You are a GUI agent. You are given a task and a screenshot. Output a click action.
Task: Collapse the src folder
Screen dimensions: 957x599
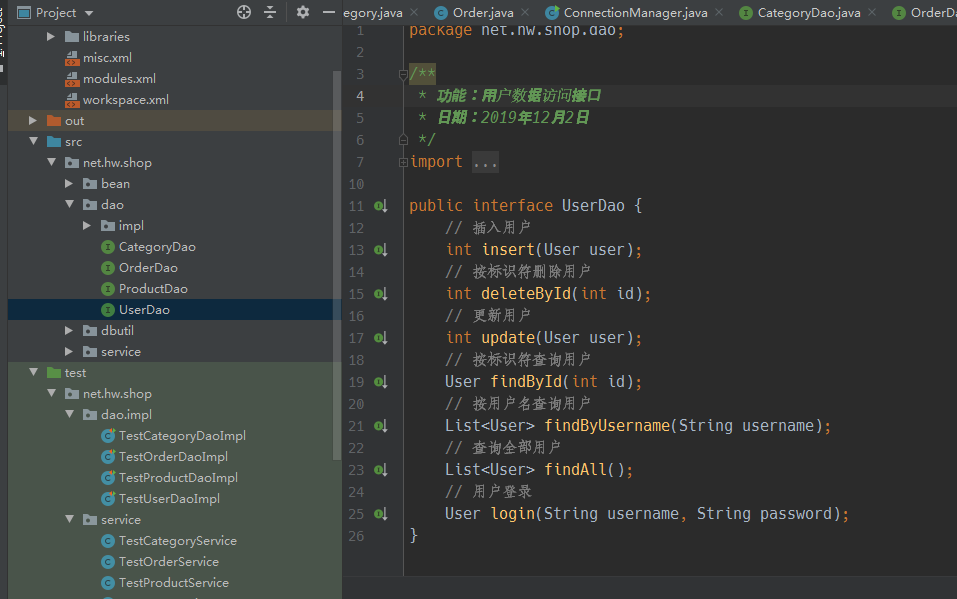point(33,142)
